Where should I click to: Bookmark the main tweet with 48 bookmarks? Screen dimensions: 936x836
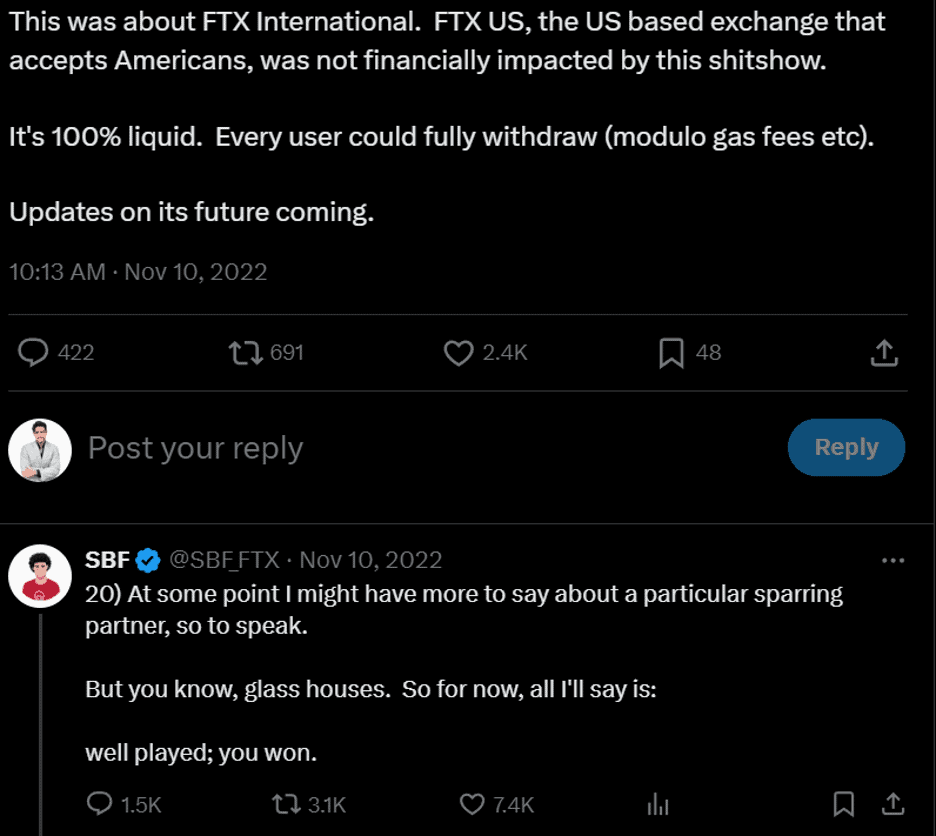click(671, 352)
